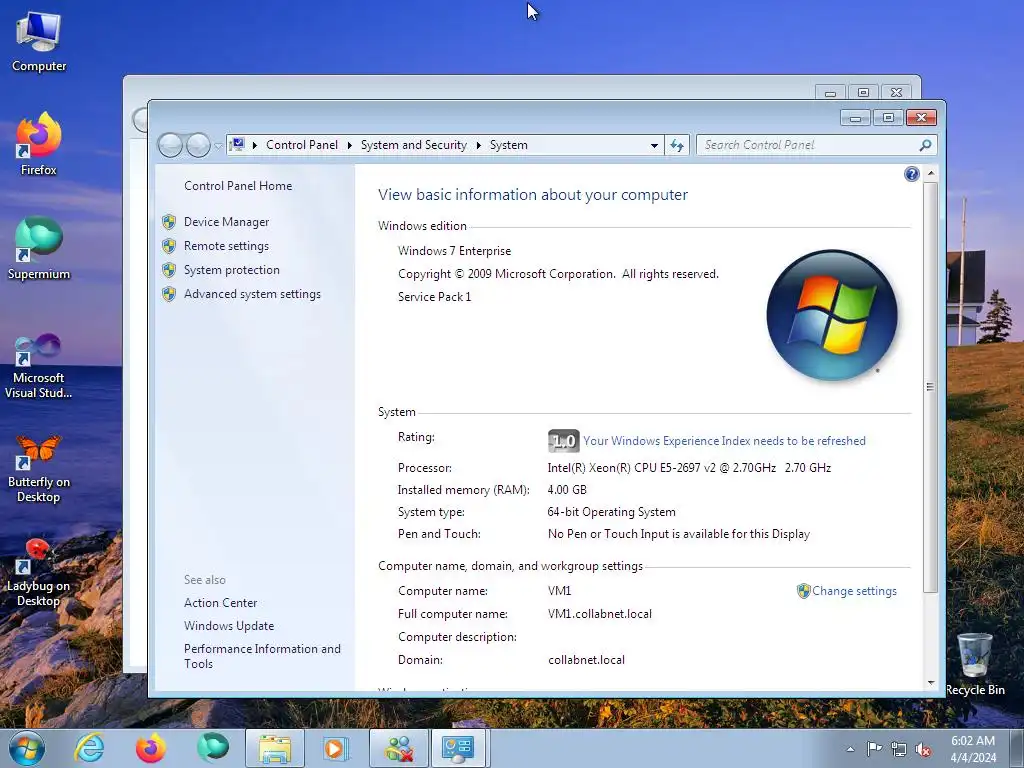
Task: Click the Forward navigation button
Action: click(x=199, y=145)
